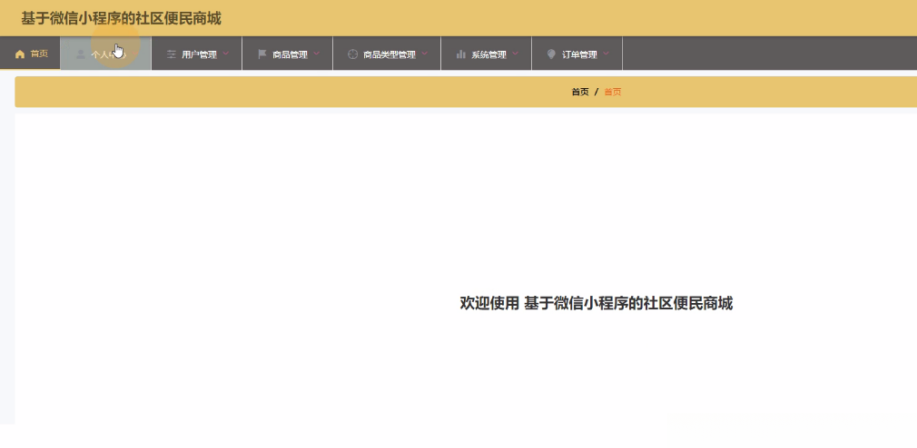This screenshot has width=917, height=448.
Task: Click the sliders icon beside 用户管理
Action: click(x=171, y=54)
